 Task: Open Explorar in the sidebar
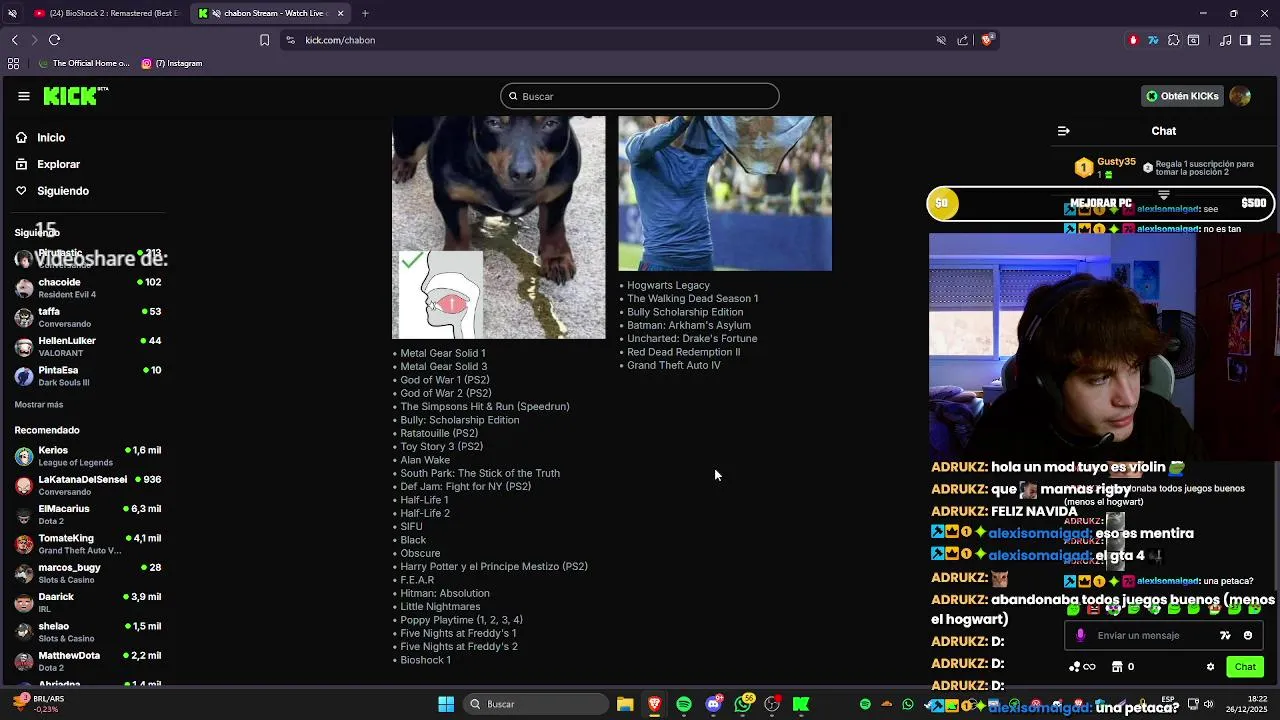[x=58, y=164]
